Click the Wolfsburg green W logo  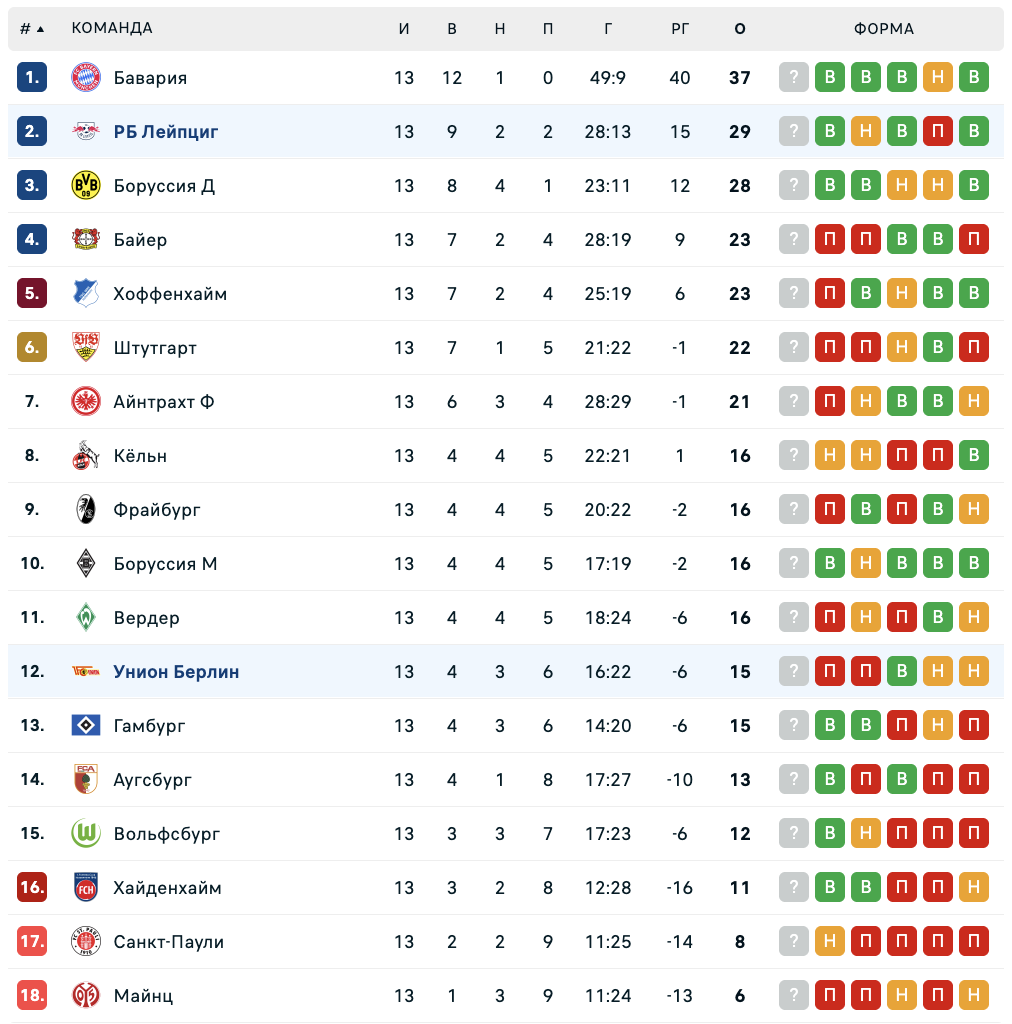click(86, 834)
